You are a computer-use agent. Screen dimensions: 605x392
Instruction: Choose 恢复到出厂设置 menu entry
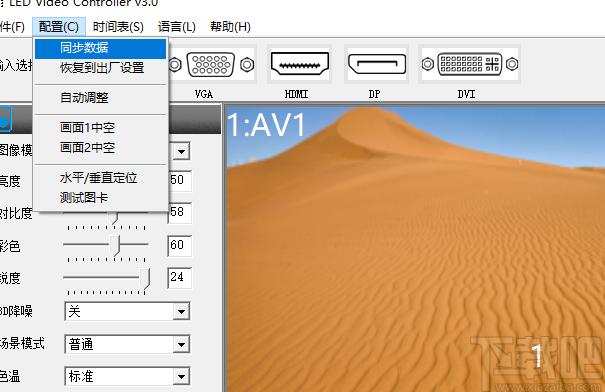(x=101, y=68)
